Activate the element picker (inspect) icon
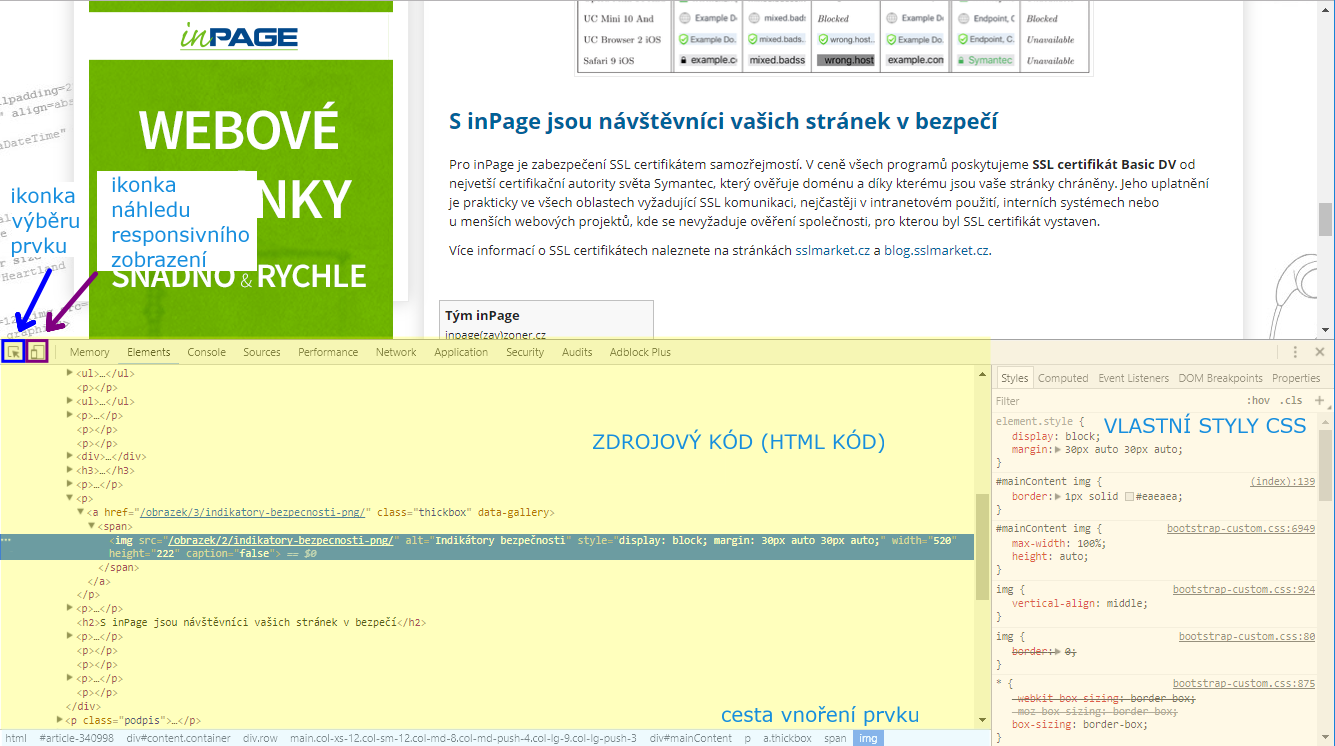The height and width of the screenshot is (746, 1335). 13,352
